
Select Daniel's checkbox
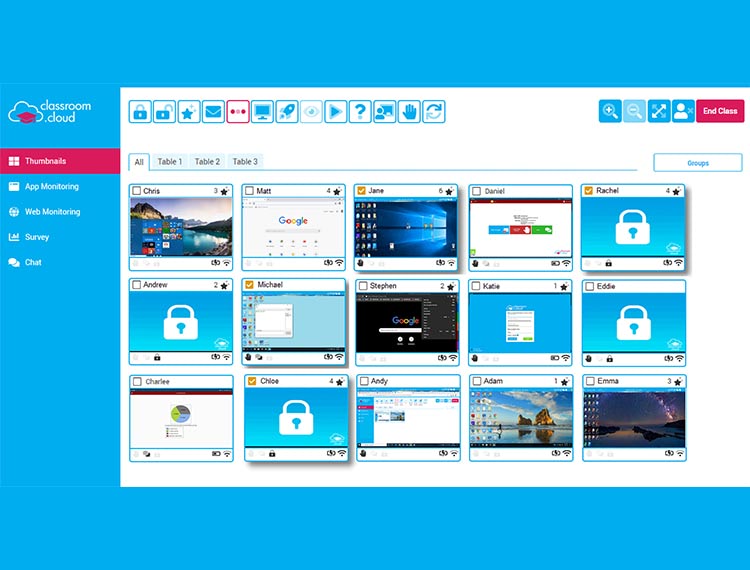(x=476, y=191)
